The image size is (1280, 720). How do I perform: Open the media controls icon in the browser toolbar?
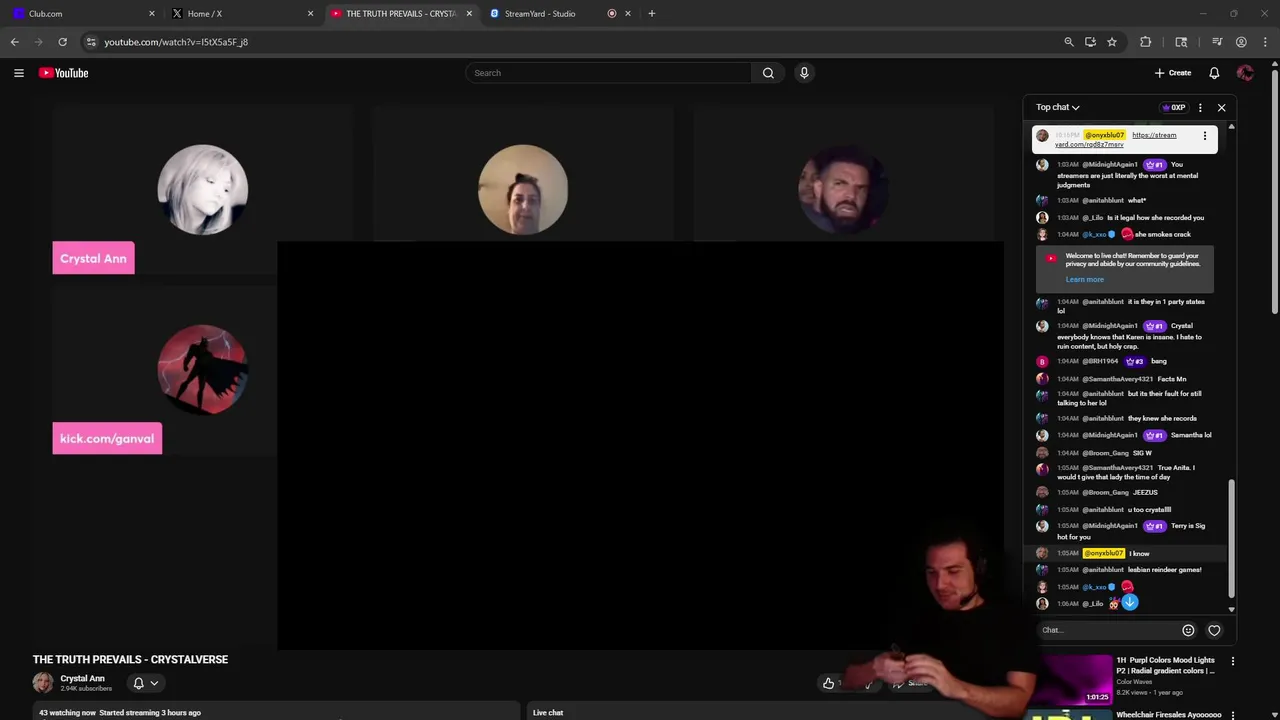click(x=1217, y=42)
